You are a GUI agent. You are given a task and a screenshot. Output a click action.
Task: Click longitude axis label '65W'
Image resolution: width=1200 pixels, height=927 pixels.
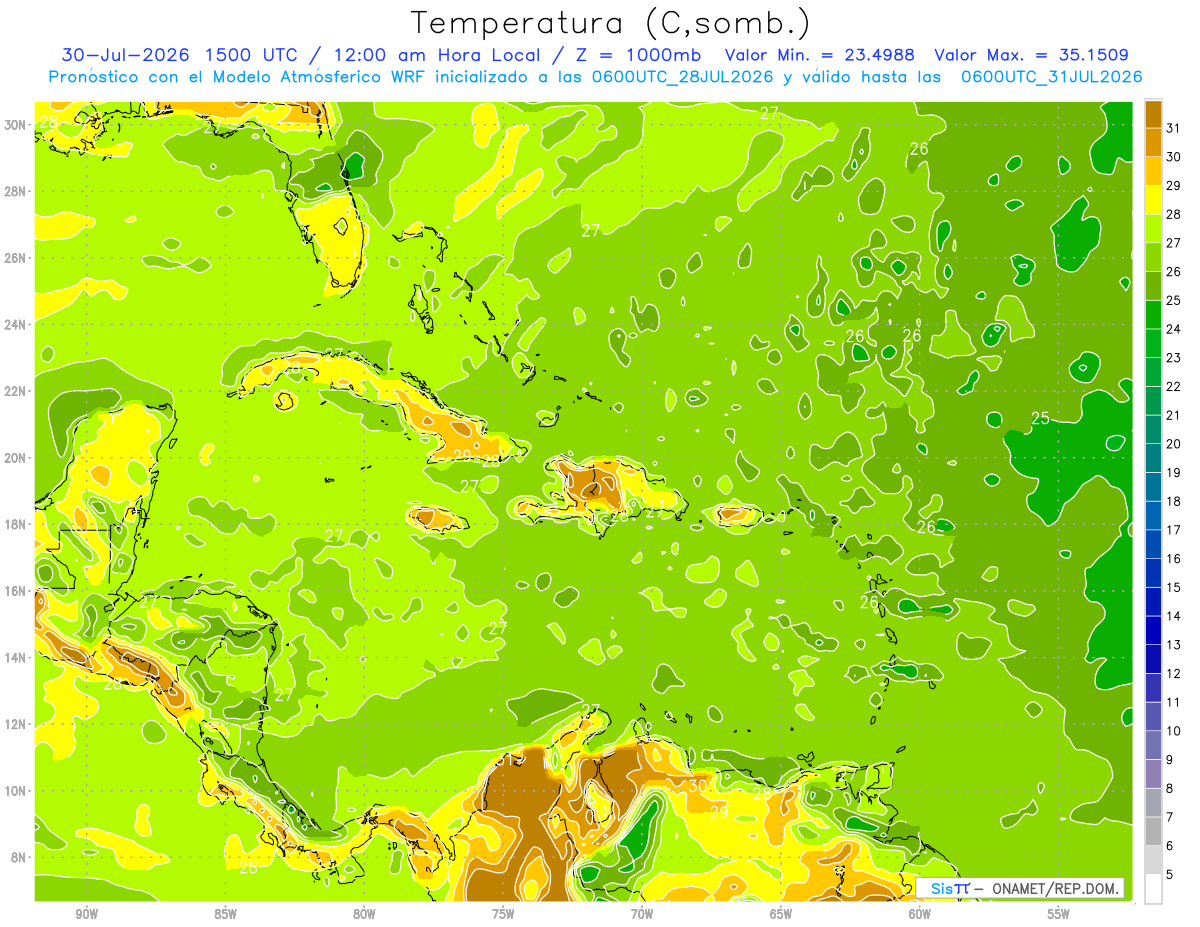click(781, 914)
